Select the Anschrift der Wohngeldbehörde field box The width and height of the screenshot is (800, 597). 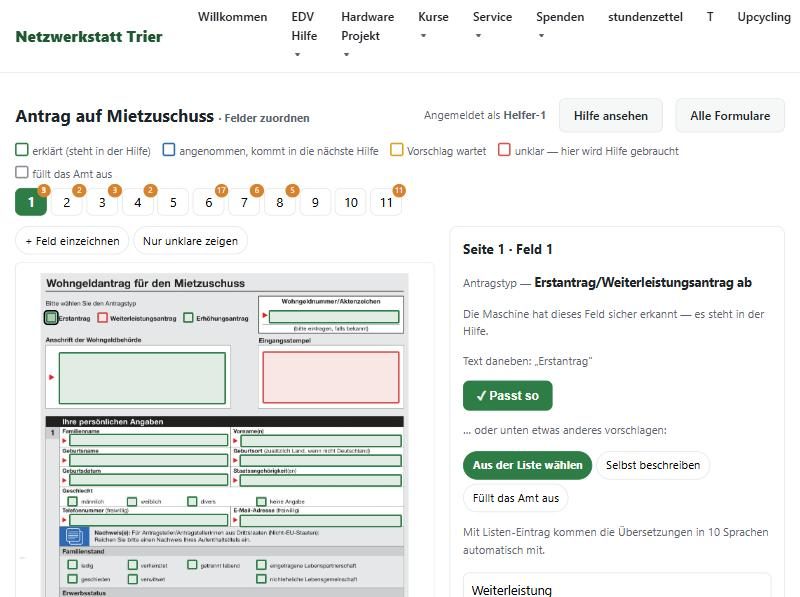pyautogui.click(x=142, y=378)
